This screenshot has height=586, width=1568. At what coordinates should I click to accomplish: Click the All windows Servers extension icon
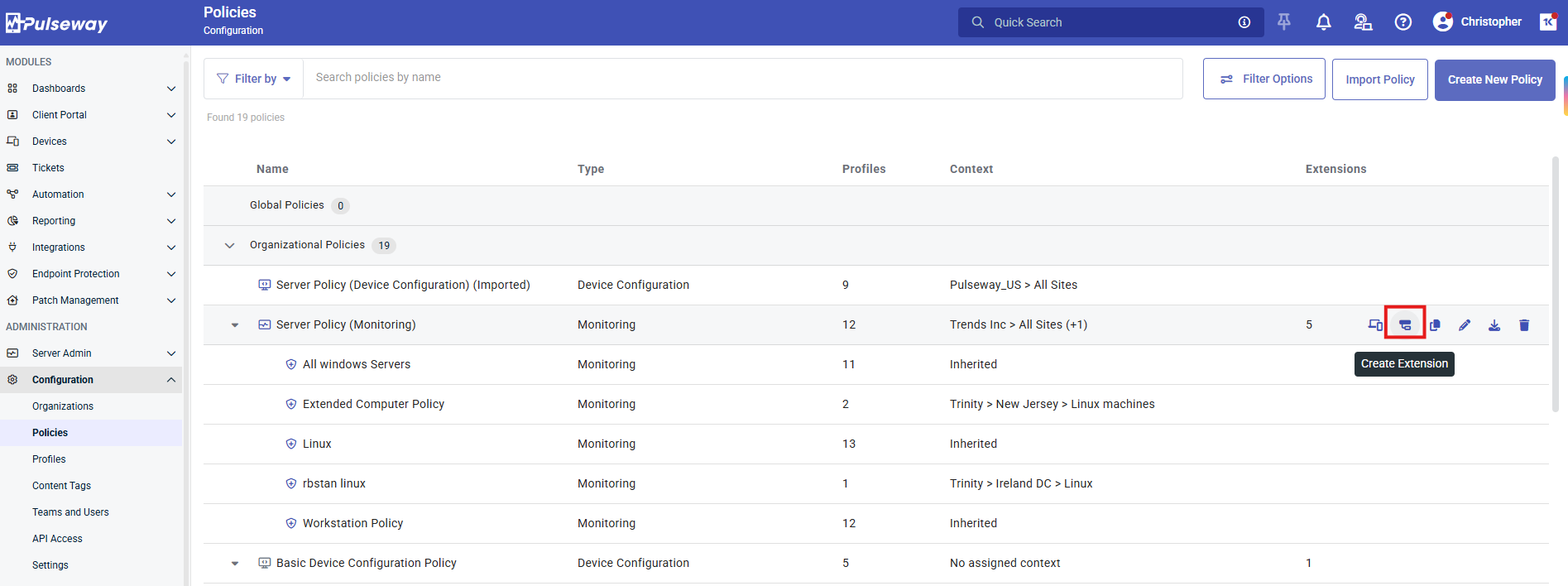(x=291, y=364)
